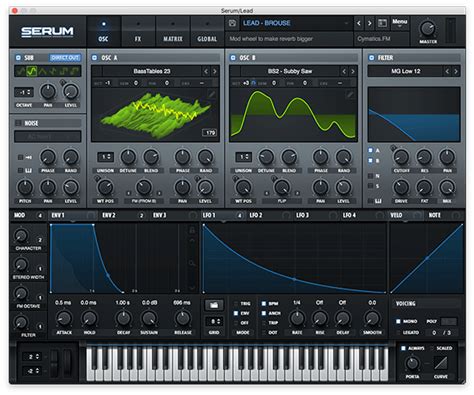Open OSC A wavetable editor pencil
Screen dimensions: 474x395
[211, 94]
